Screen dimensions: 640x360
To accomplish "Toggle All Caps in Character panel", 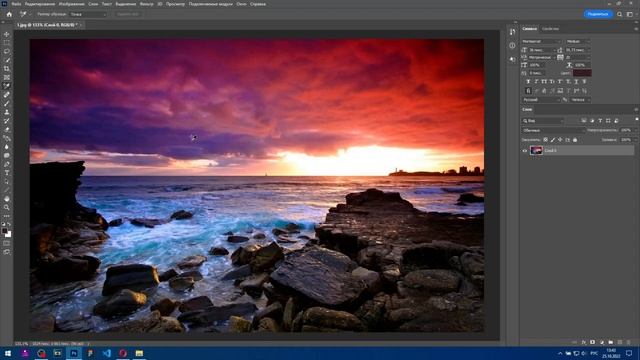I will pyautogui.click(x=544, y=82).
